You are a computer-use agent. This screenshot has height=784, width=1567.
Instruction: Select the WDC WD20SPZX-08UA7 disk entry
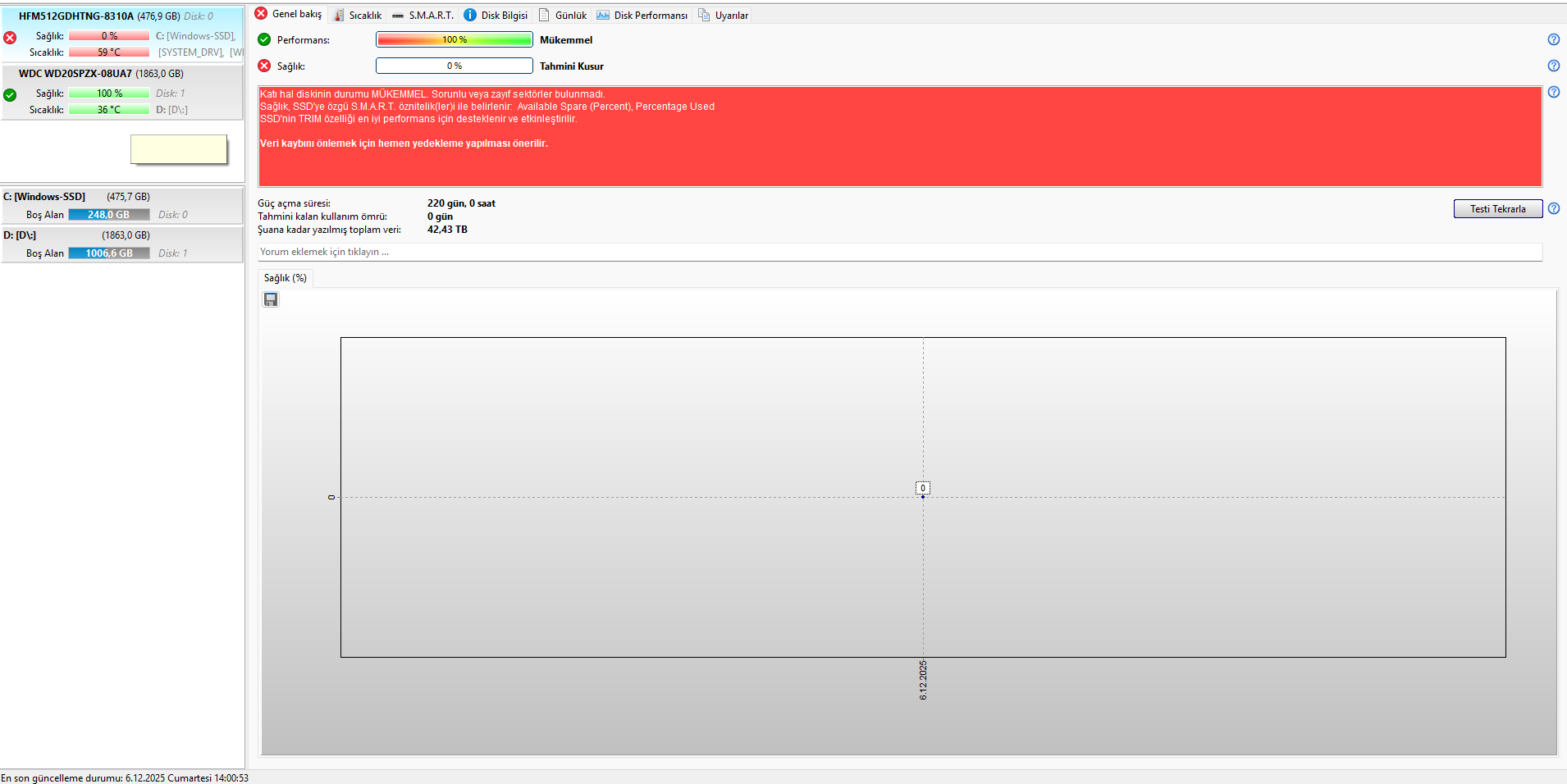coord(122,92)
